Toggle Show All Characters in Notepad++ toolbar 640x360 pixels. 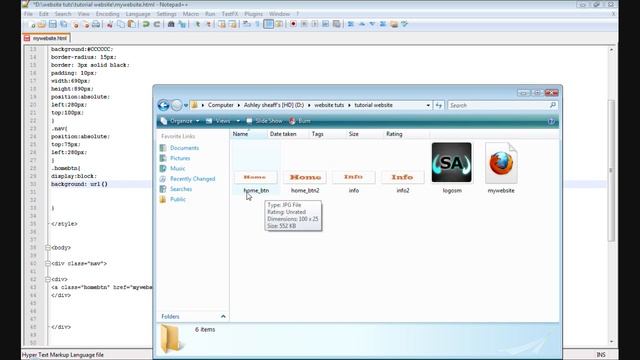(258, 24)
